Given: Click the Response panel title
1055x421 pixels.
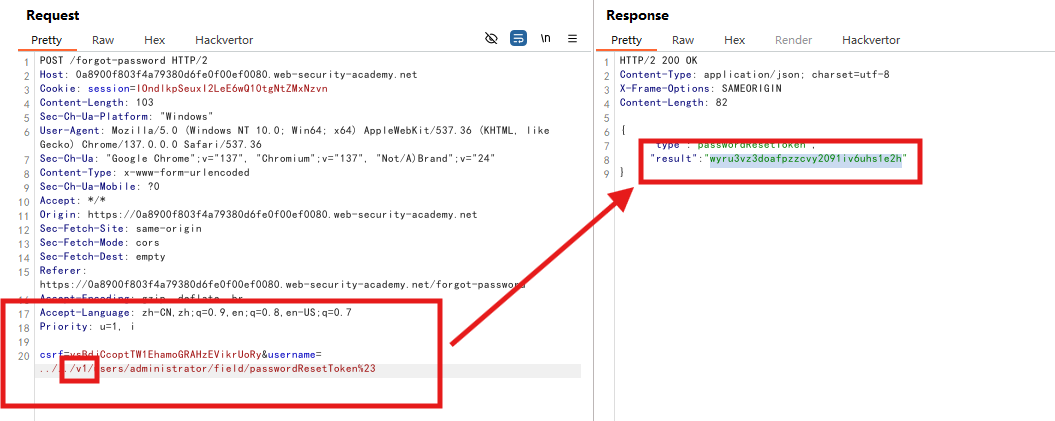Looking at the screenshot, I should point(637,15).
